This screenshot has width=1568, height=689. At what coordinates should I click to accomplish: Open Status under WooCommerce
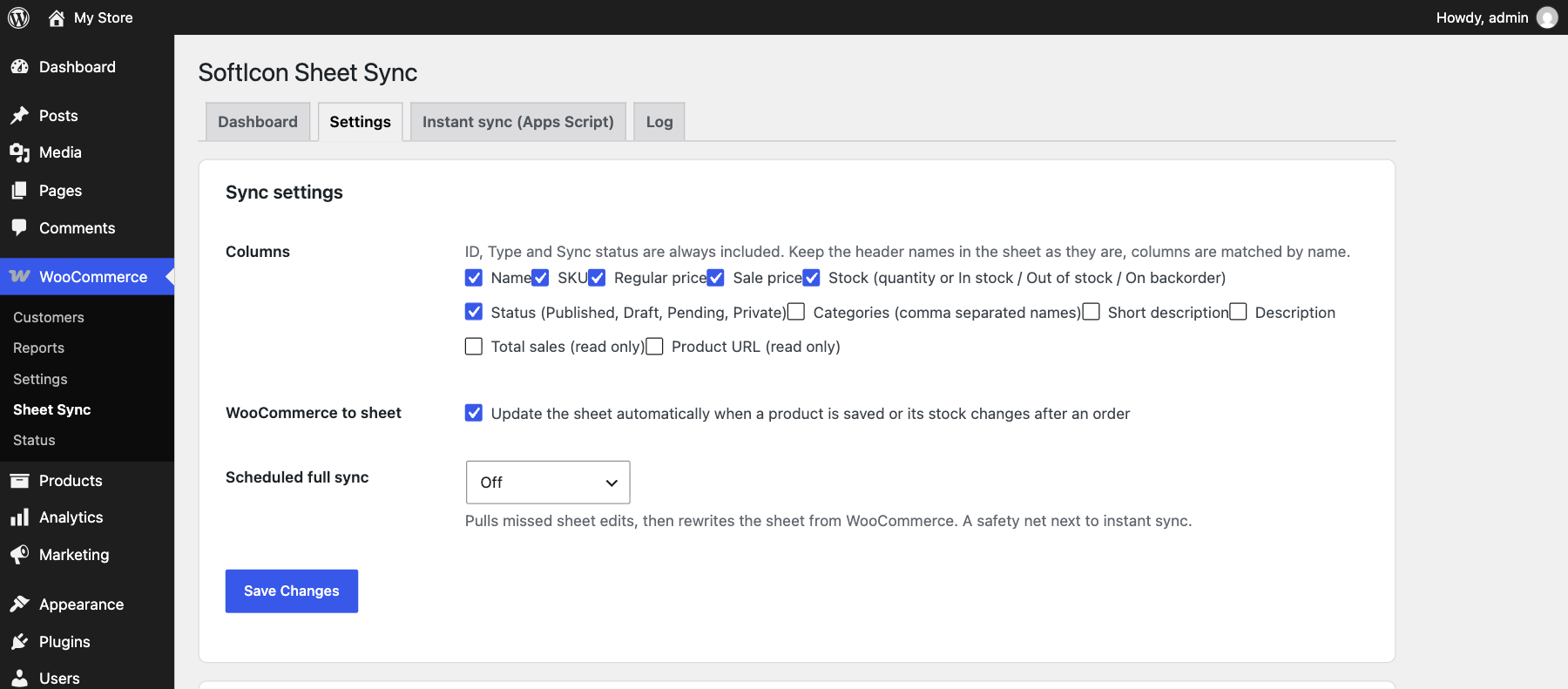35,440
